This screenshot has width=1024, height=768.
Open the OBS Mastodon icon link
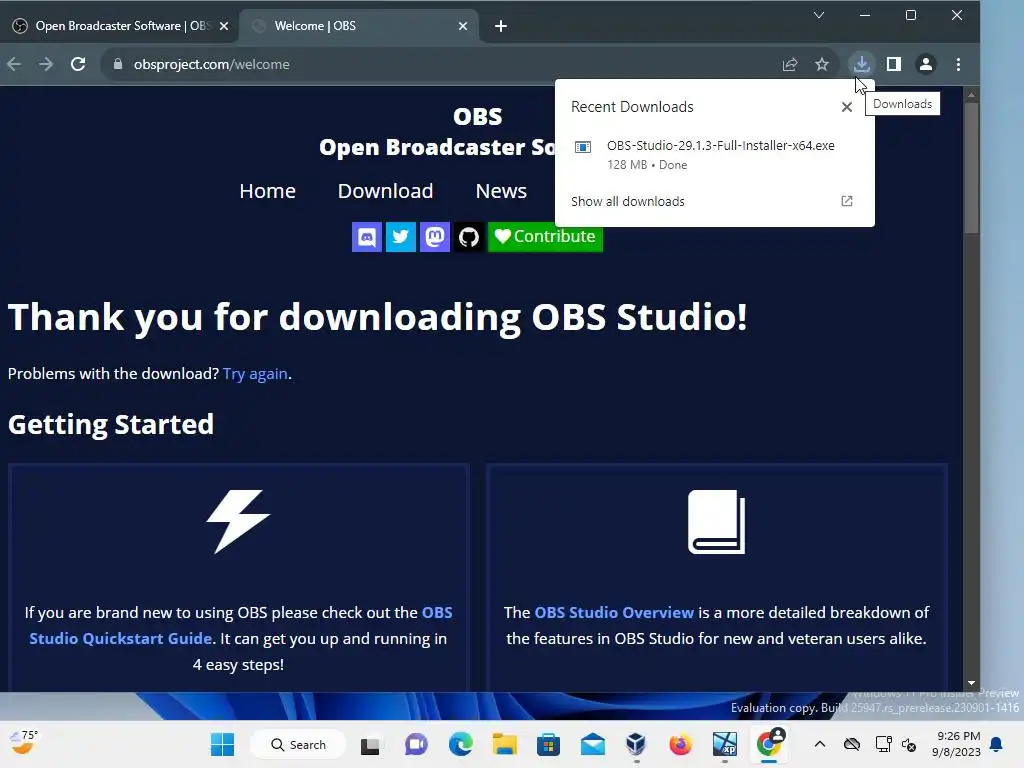434,236
